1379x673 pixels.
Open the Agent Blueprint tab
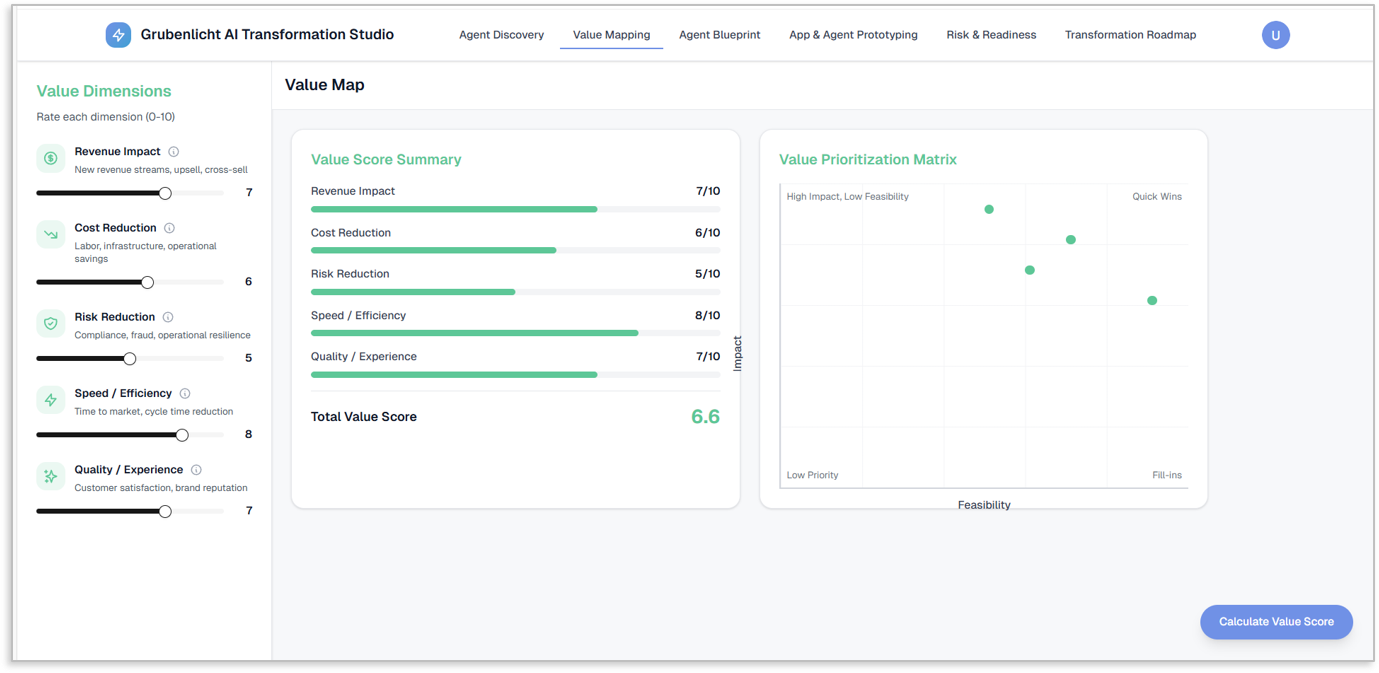(719, 35)
